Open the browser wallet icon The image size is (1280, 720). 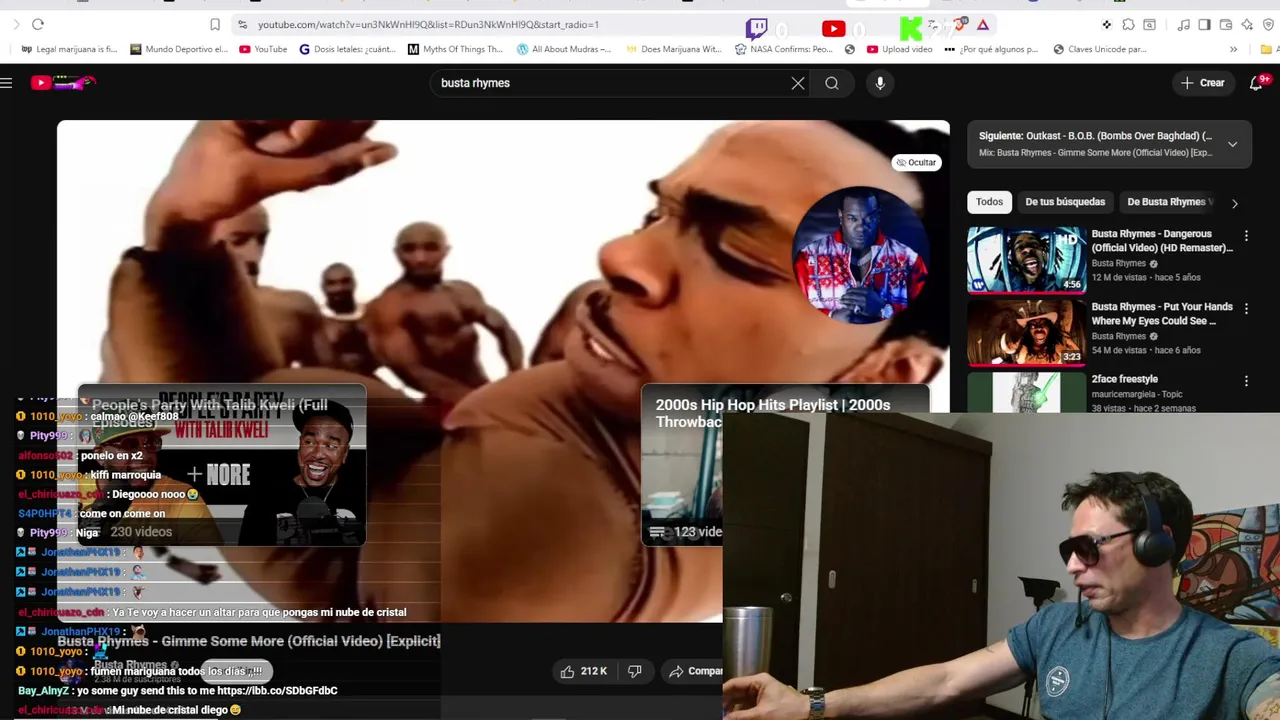click(x=1226, y=25)
